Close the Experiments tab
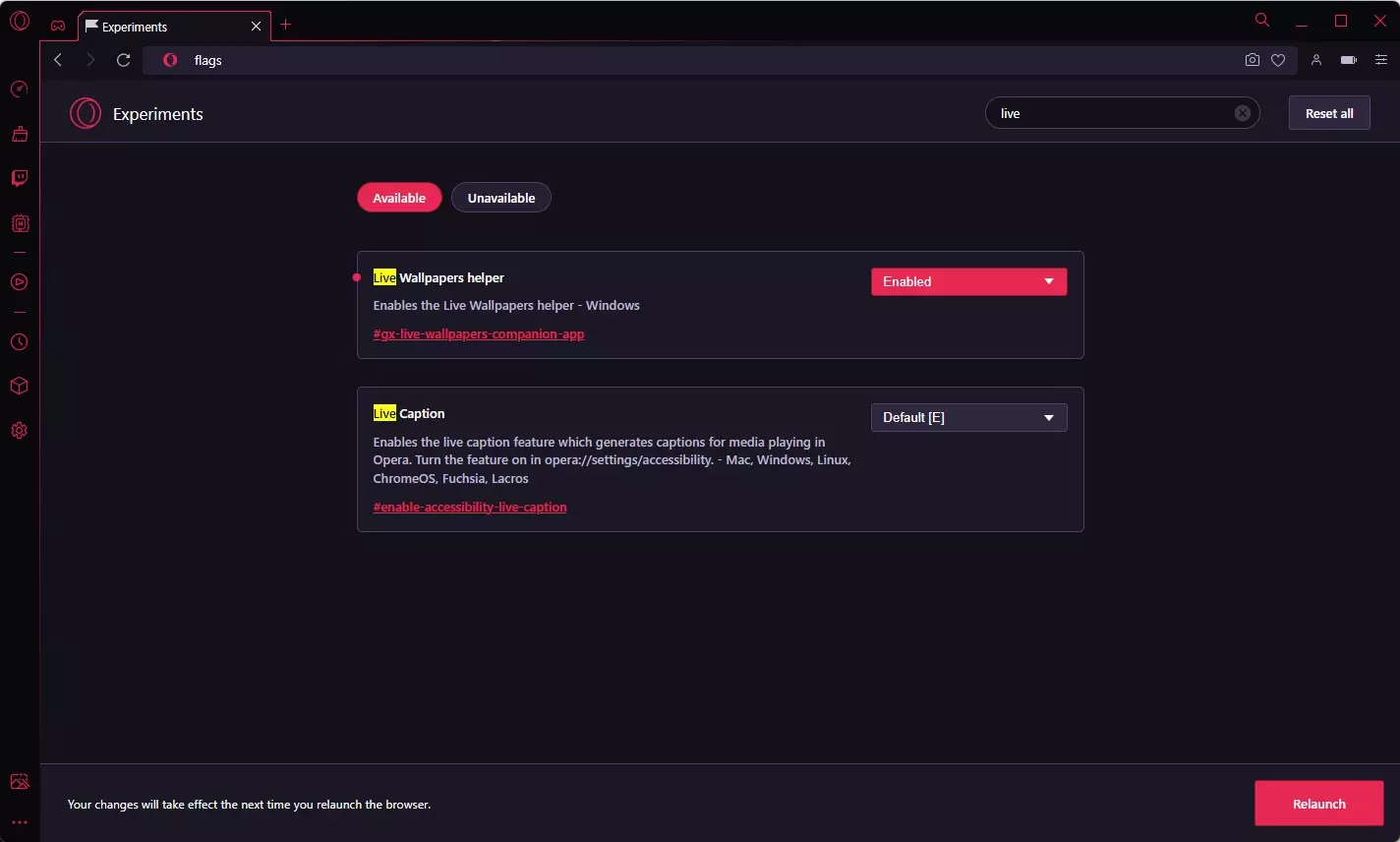1400x842 pixels. coord(256,27)
